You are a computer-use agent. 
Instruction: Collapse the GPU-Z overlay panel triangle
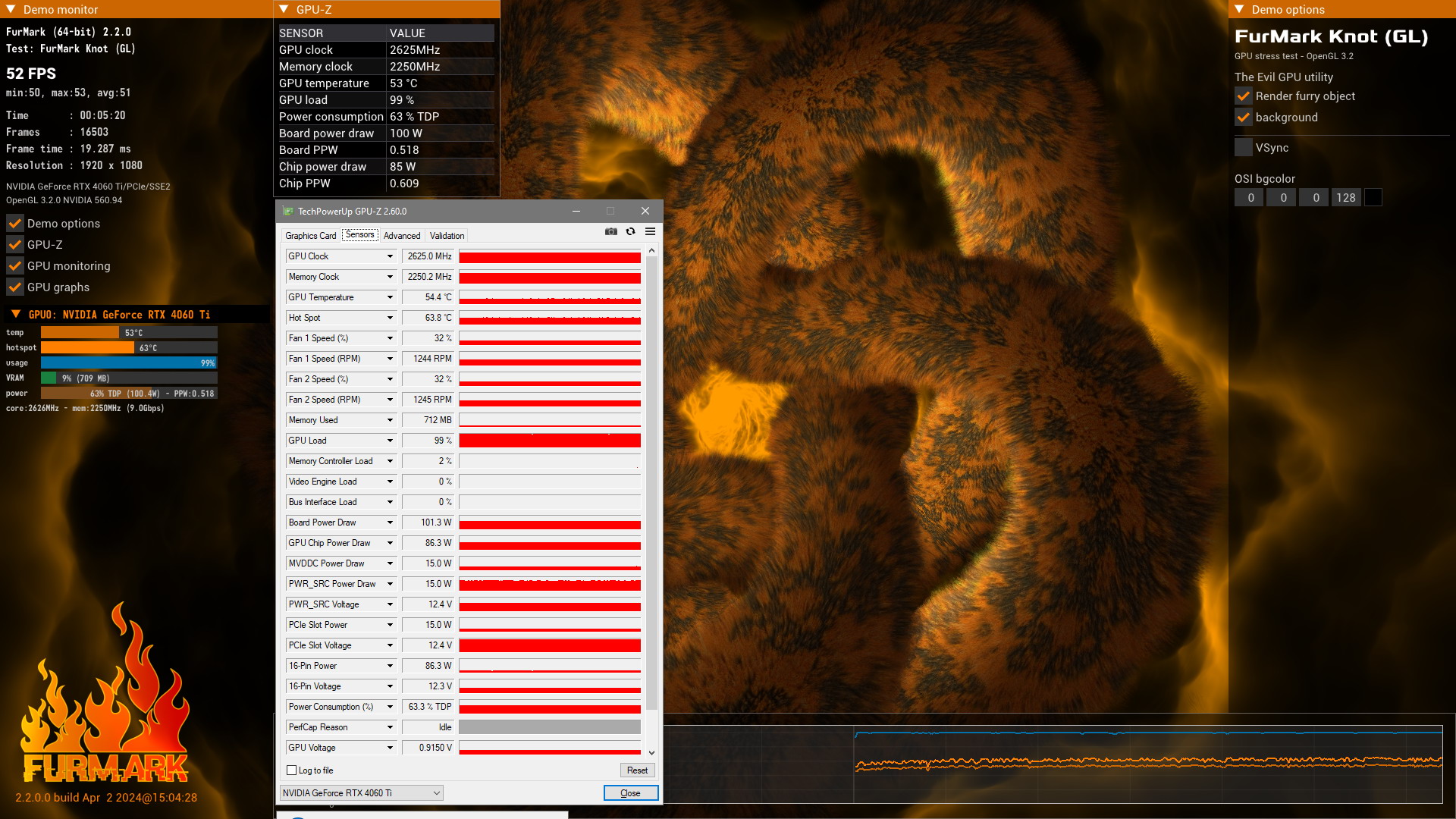pyautogui.click(x=284, y=9)
